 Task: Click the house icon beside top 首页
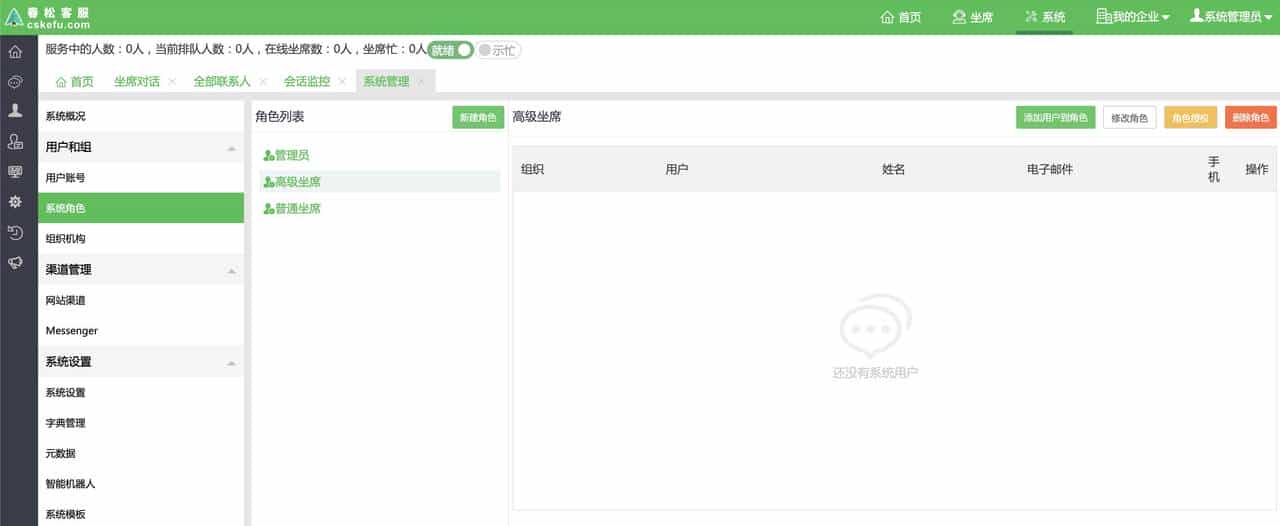point(887,17)
